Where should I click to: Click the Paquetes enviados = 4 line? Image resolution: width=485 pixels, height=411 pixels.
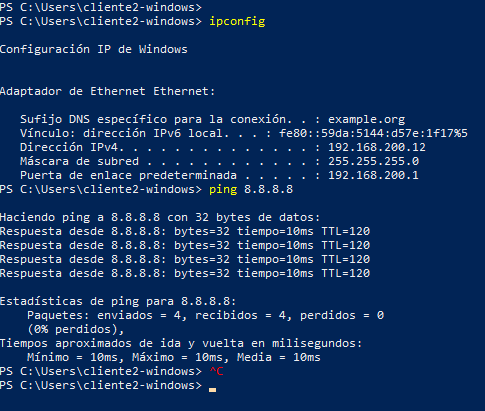205,315
